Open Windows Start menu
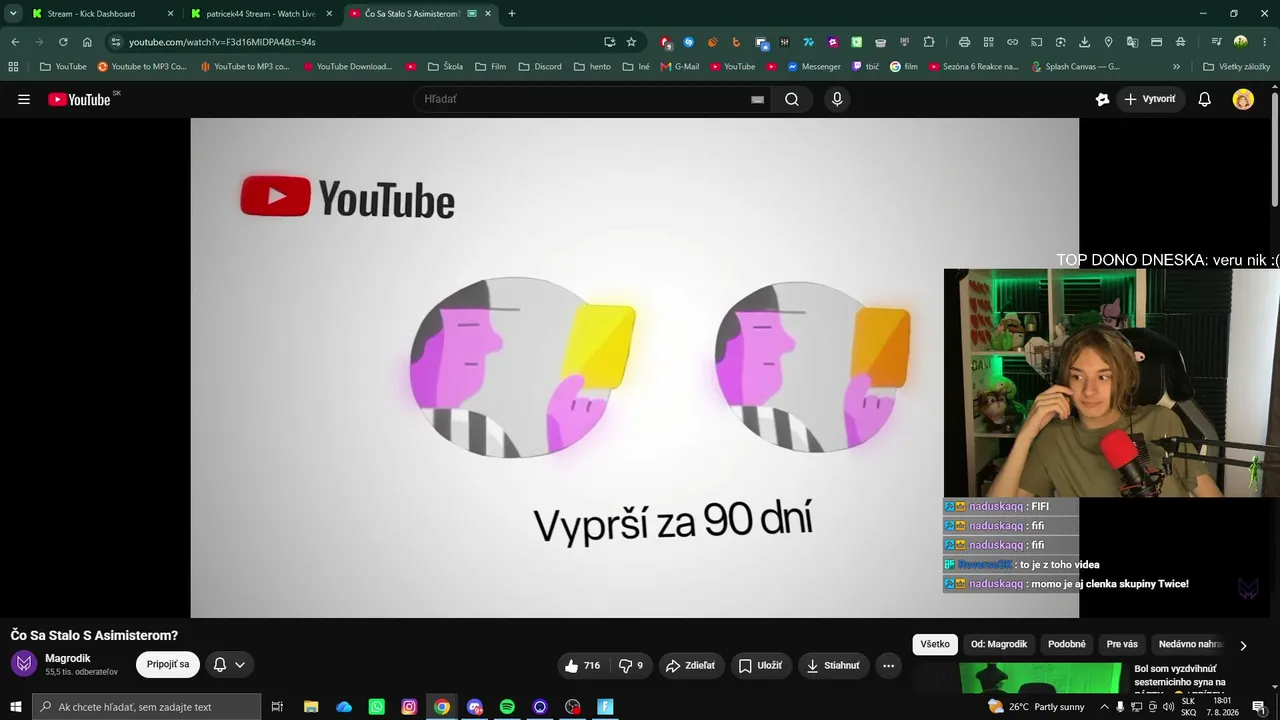 click(x=15, y=707)
